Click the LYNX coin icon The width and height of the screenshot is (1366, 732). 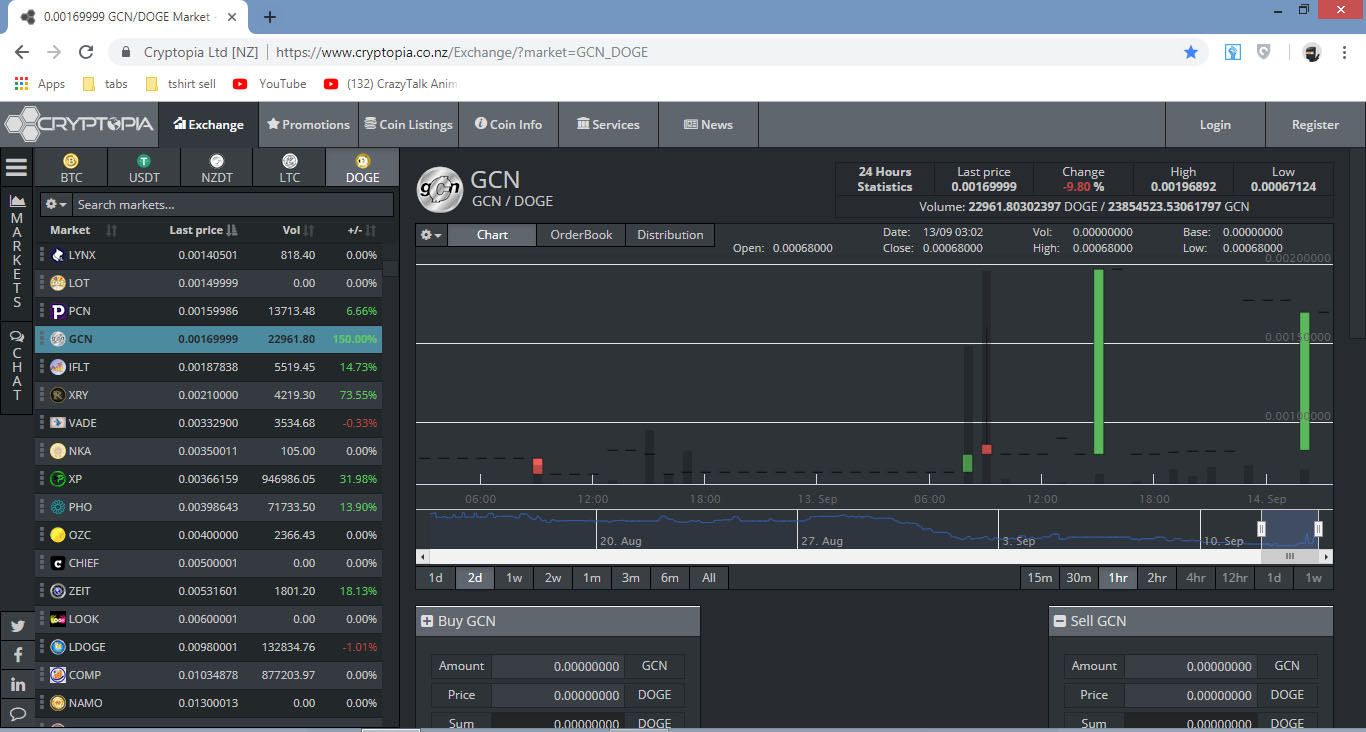pos(58,255)
